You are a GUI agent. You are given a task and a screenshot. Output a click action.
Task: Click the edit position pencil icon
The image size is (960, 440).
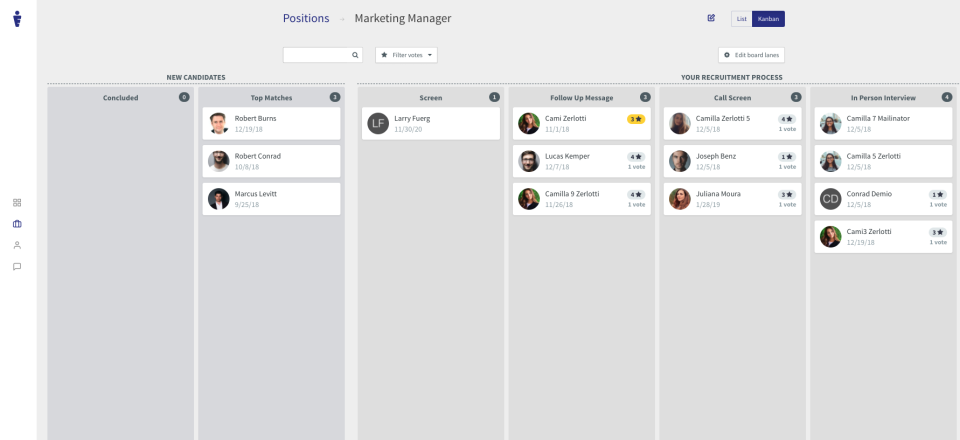pos(711,18)
